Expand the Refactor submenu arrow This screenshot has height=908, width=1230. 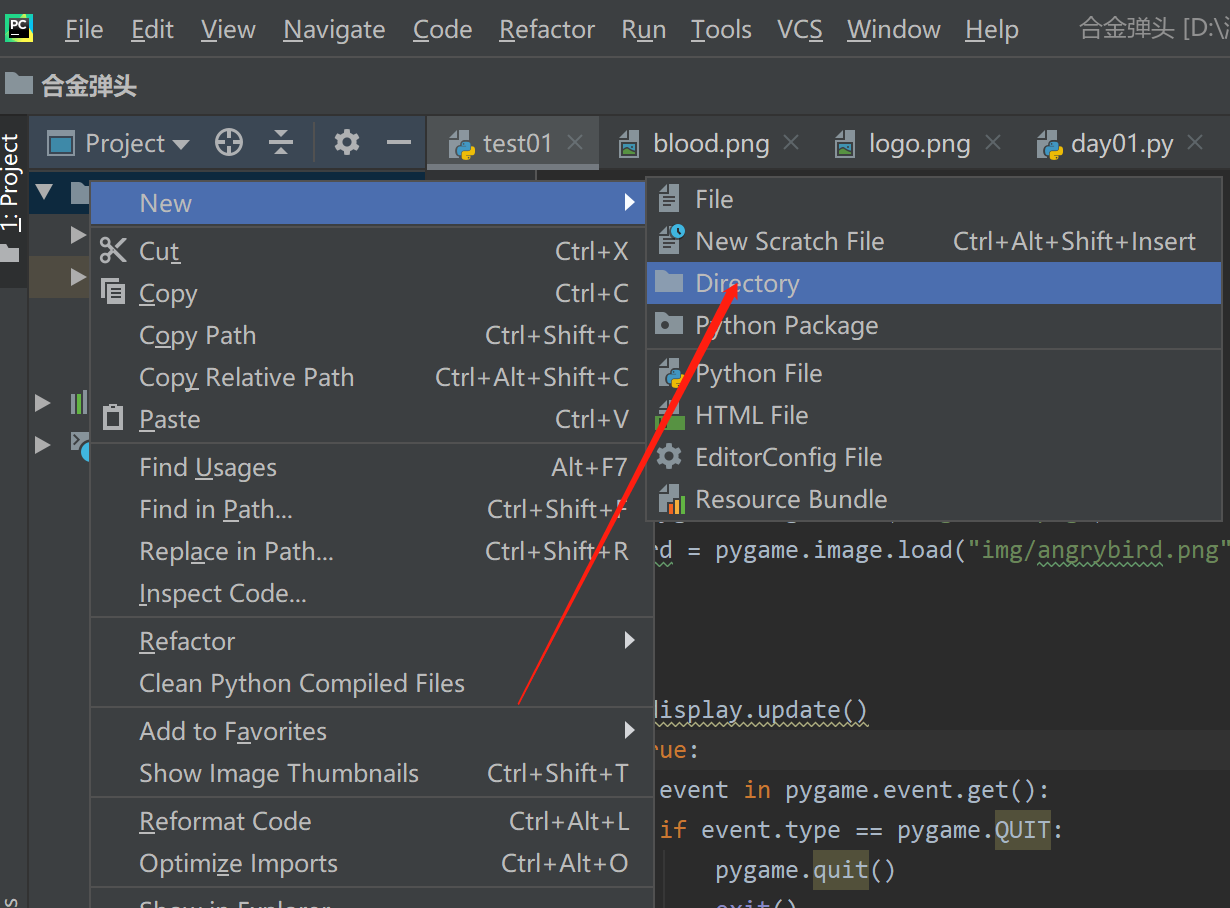coord(629,640)
